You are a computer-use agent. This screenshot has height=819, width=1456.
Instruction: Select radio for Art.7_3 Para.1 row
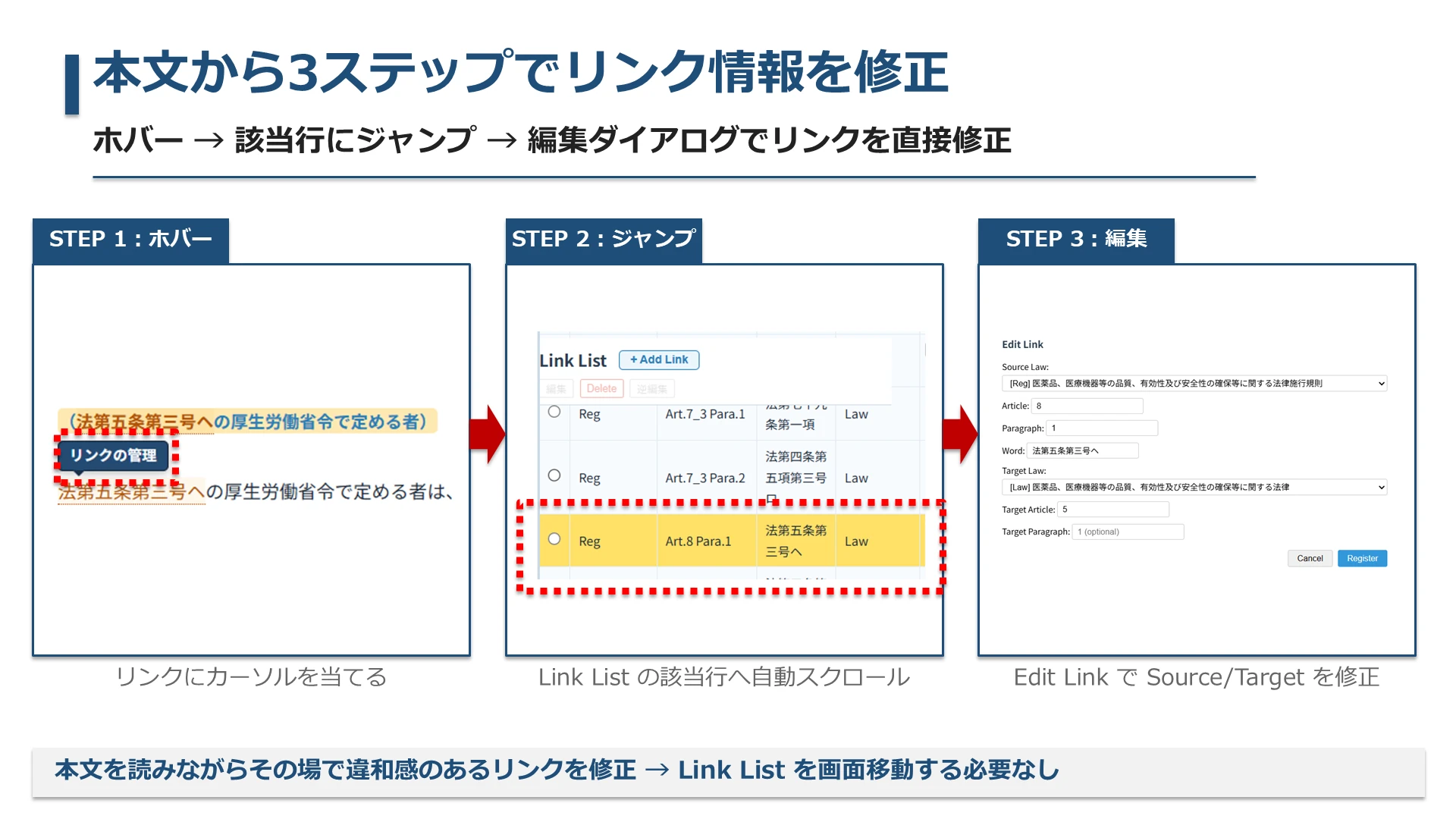pos(554,412)
